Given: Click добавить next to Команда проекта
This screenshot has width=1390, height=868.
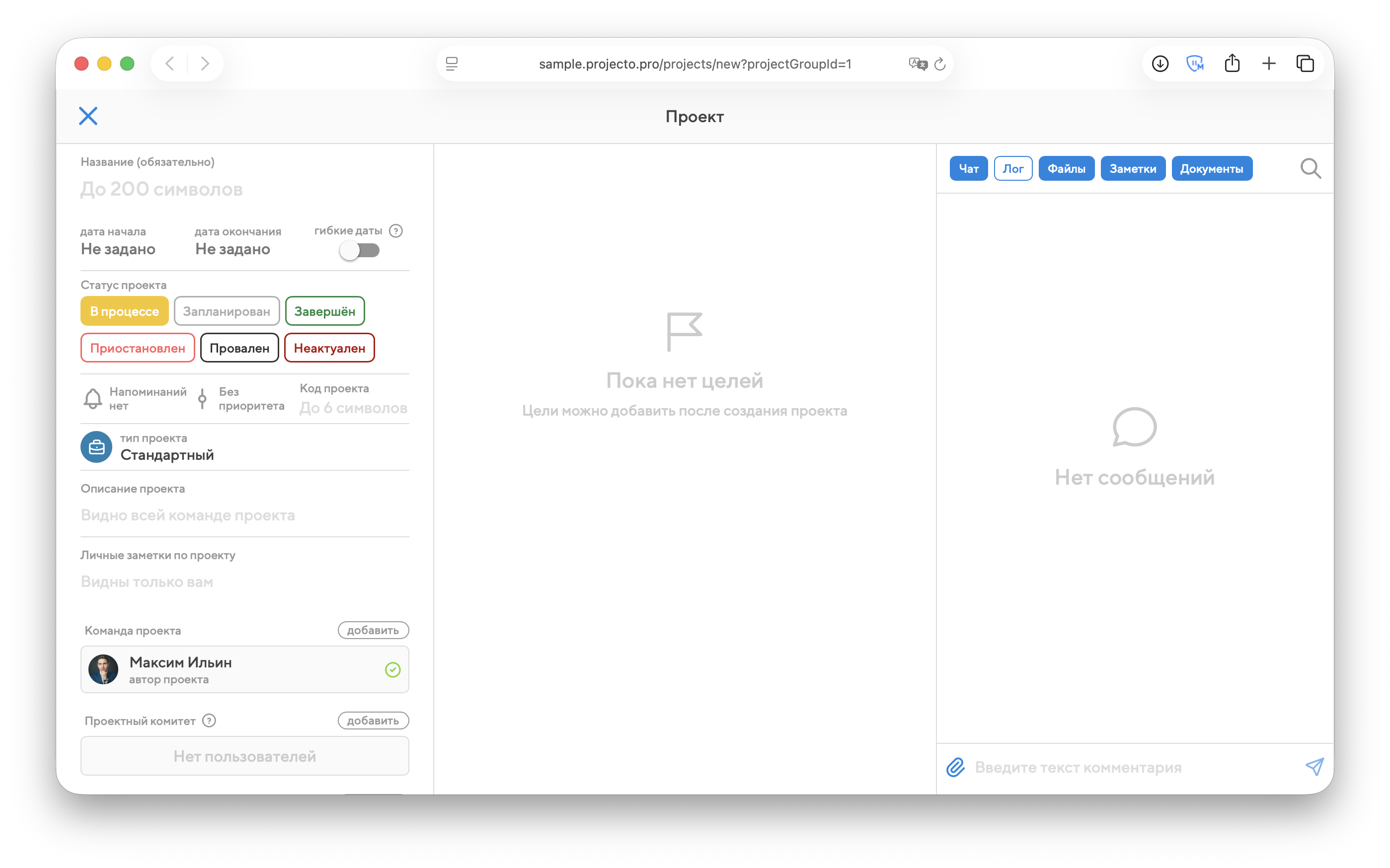Looking at the screenshot, I should pyautogui.click(x=373, y=630).
